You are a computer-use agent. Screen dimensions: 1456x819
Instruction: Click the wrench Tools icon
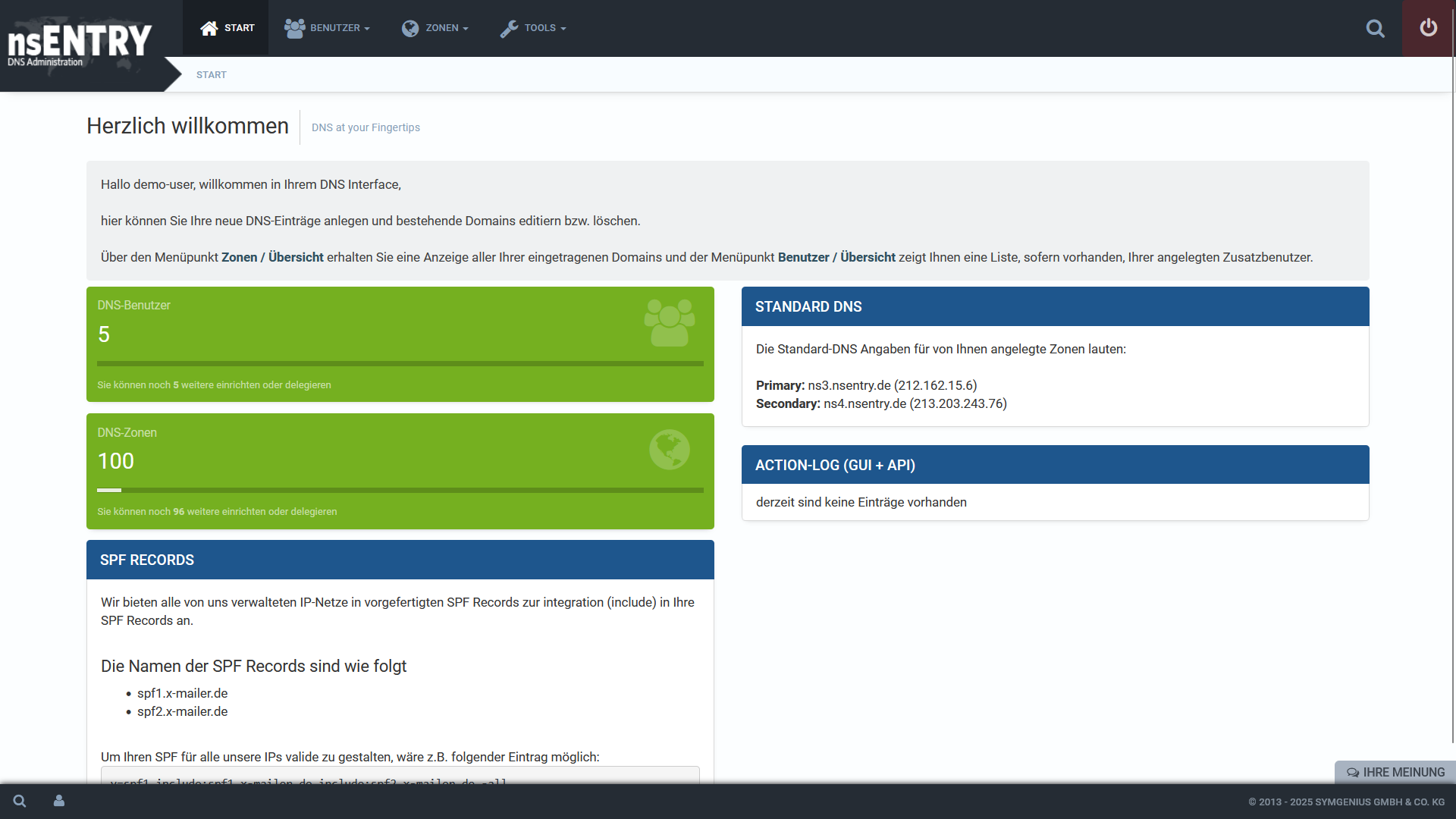tap(509, 29)
